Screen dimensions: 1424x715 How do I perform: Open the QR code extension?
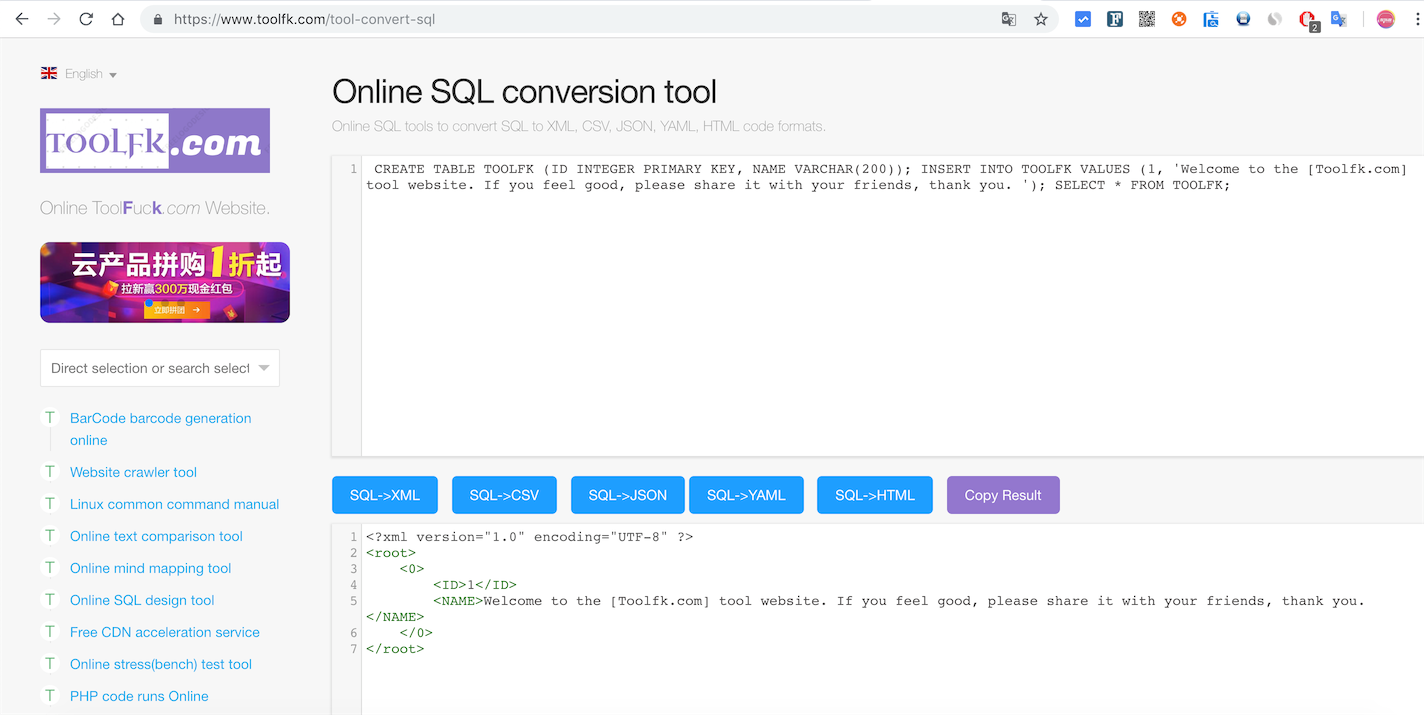[x=1146, y=18]
